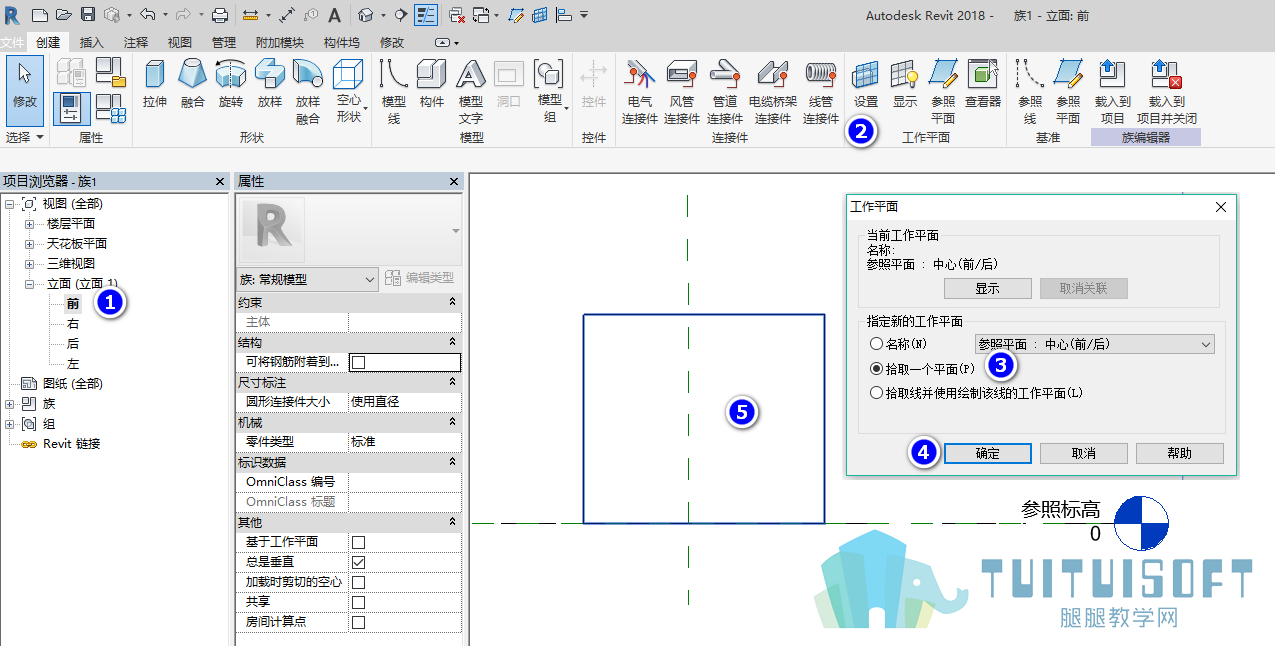The height and width of the screenshot is (646, 1275).
Task: Open the 查看器 work plane viewer
Action: click(983, 83)
